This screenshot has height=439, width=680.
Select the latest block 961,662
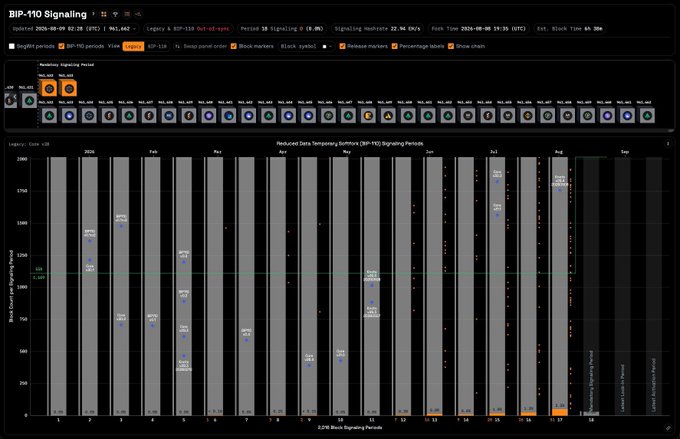tap(647, 116)
